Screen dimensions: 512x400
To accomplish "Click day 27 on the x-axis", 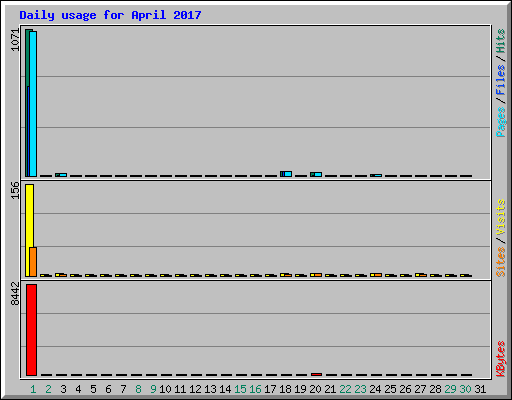I will click(420, 389).
